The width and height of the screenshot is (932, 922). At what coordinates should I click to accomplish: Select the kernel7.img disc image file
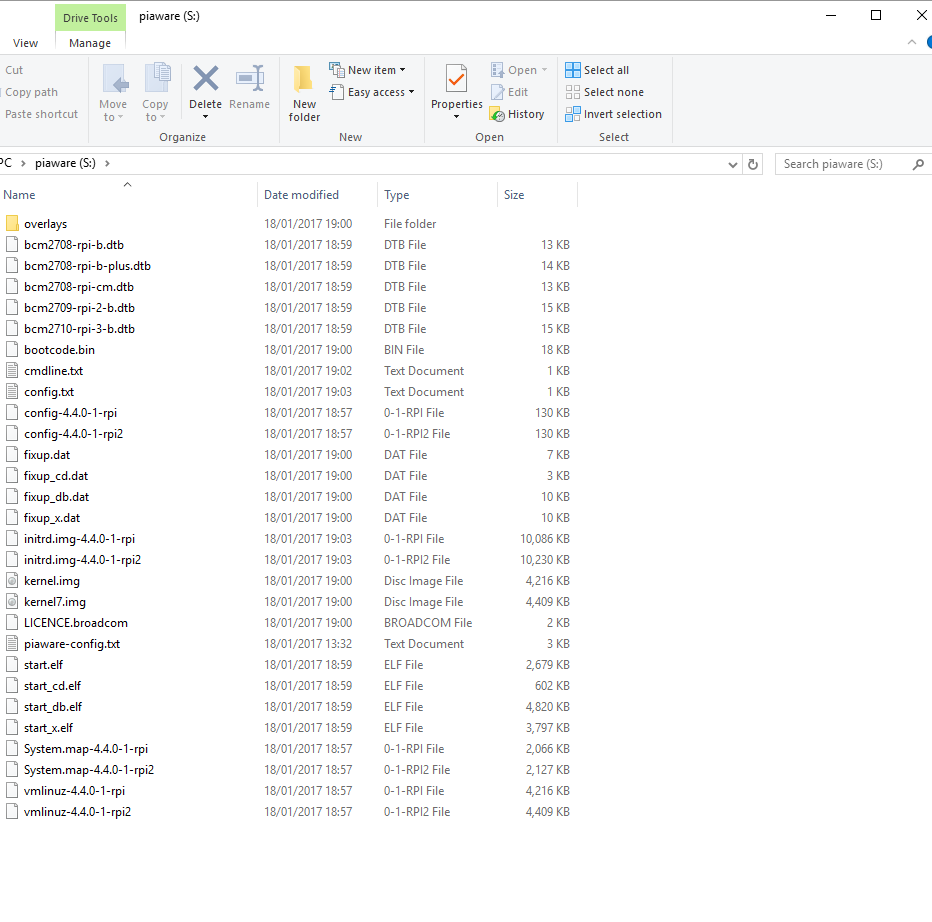(54, 602)
